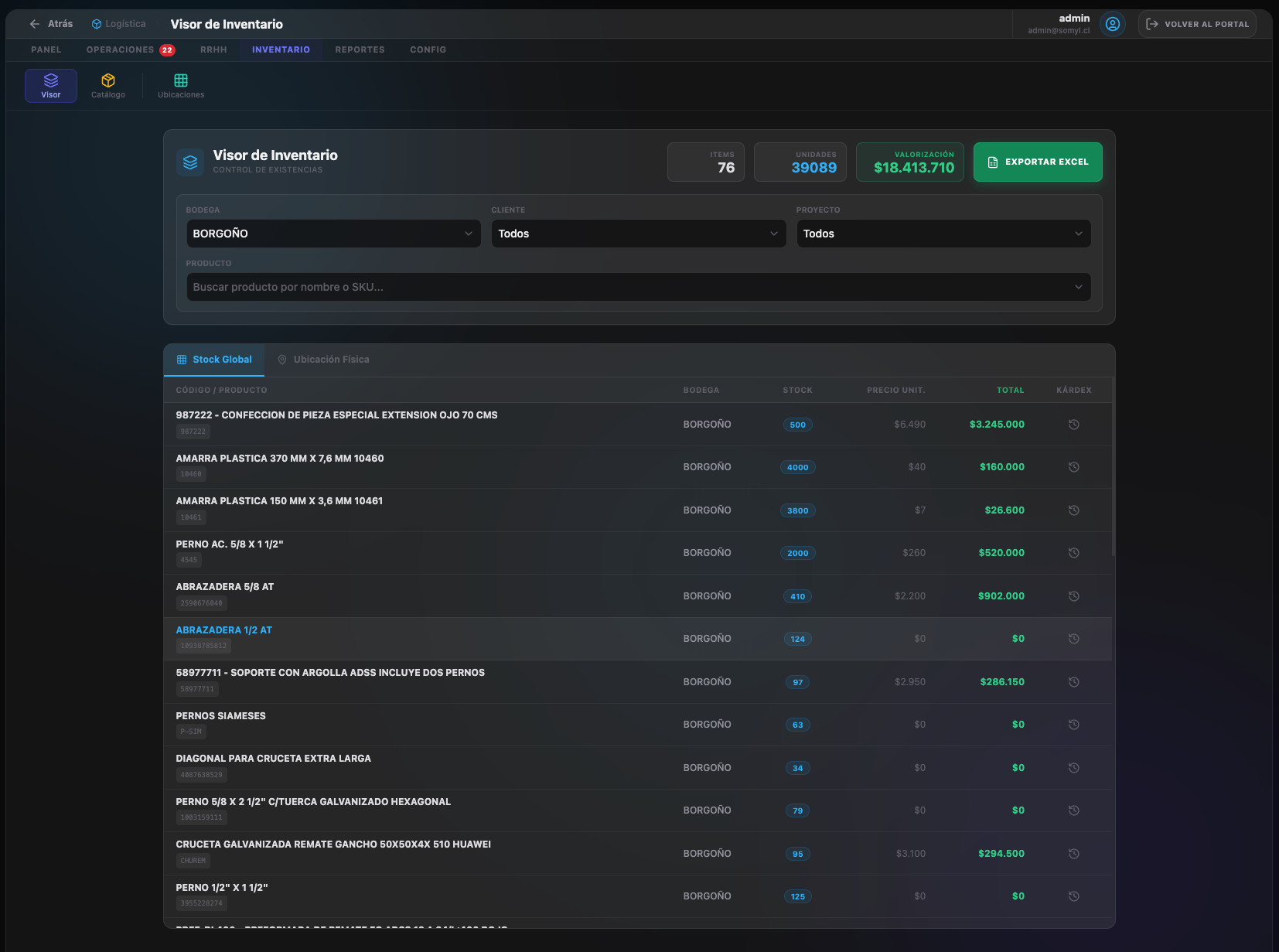
Task: Click stock badge 500 for item 987222
Action: 798,425
